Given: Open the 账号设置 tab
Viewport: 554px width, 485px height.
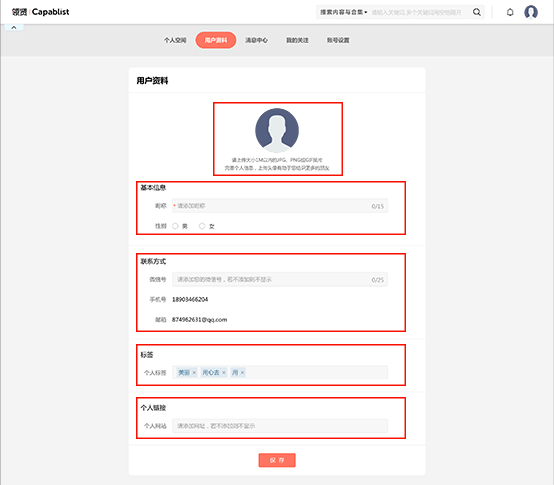Looking at the screenshot, I should [x=338, y=40].
